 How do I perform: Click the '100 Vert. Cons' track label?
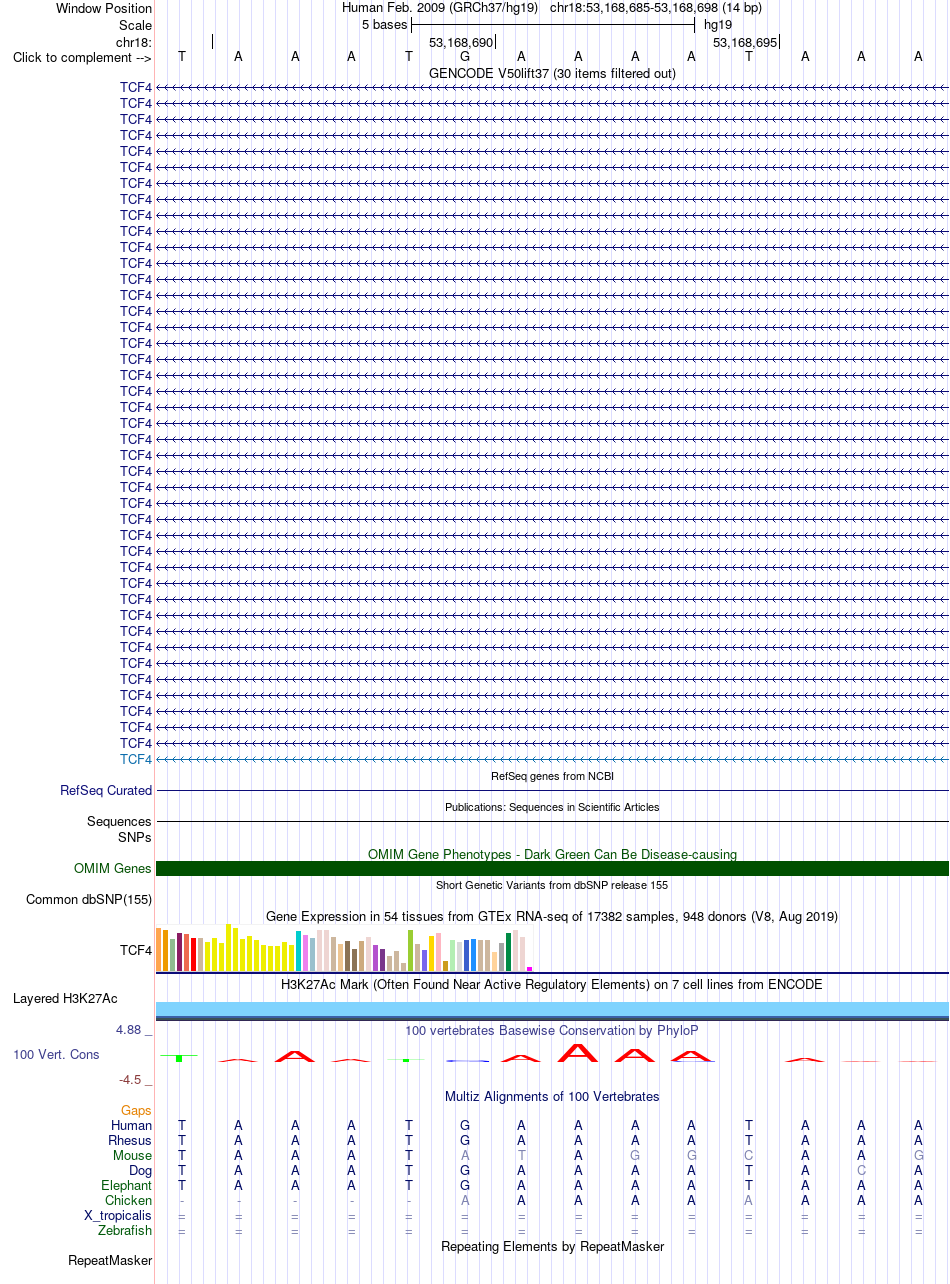pyautogui.click(x=56, y=1054)
